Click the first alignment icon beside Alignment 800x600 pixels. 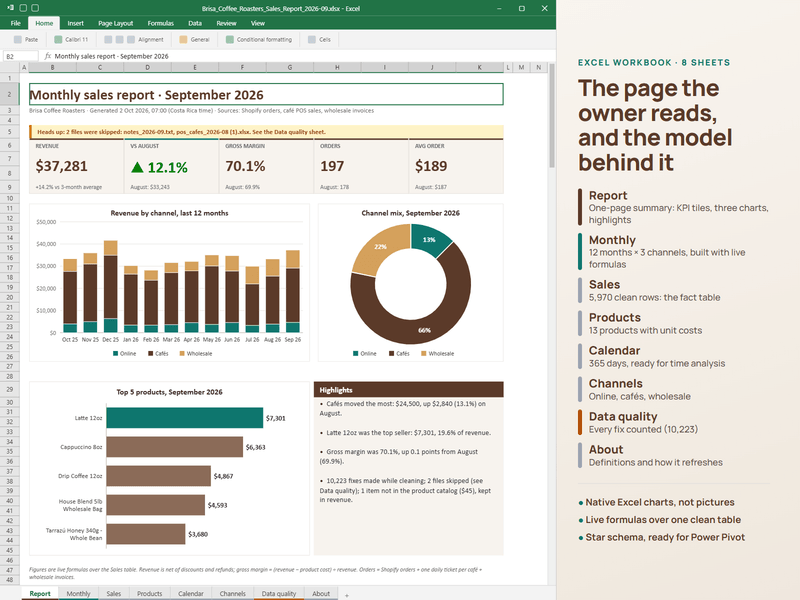click(x=108, y=39)
